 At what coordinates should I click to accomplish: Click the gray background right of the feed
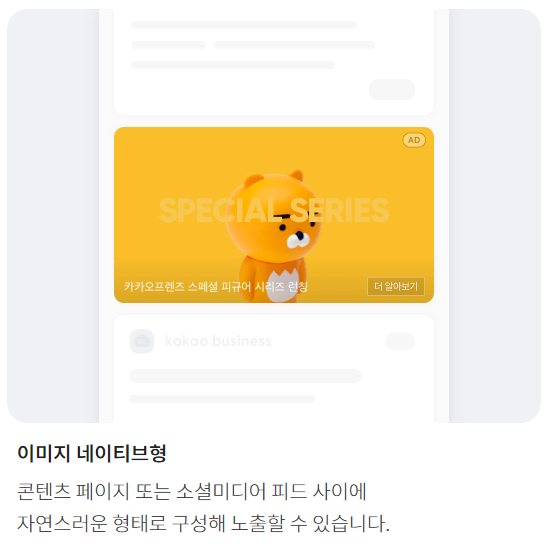(x=495, y=216)
